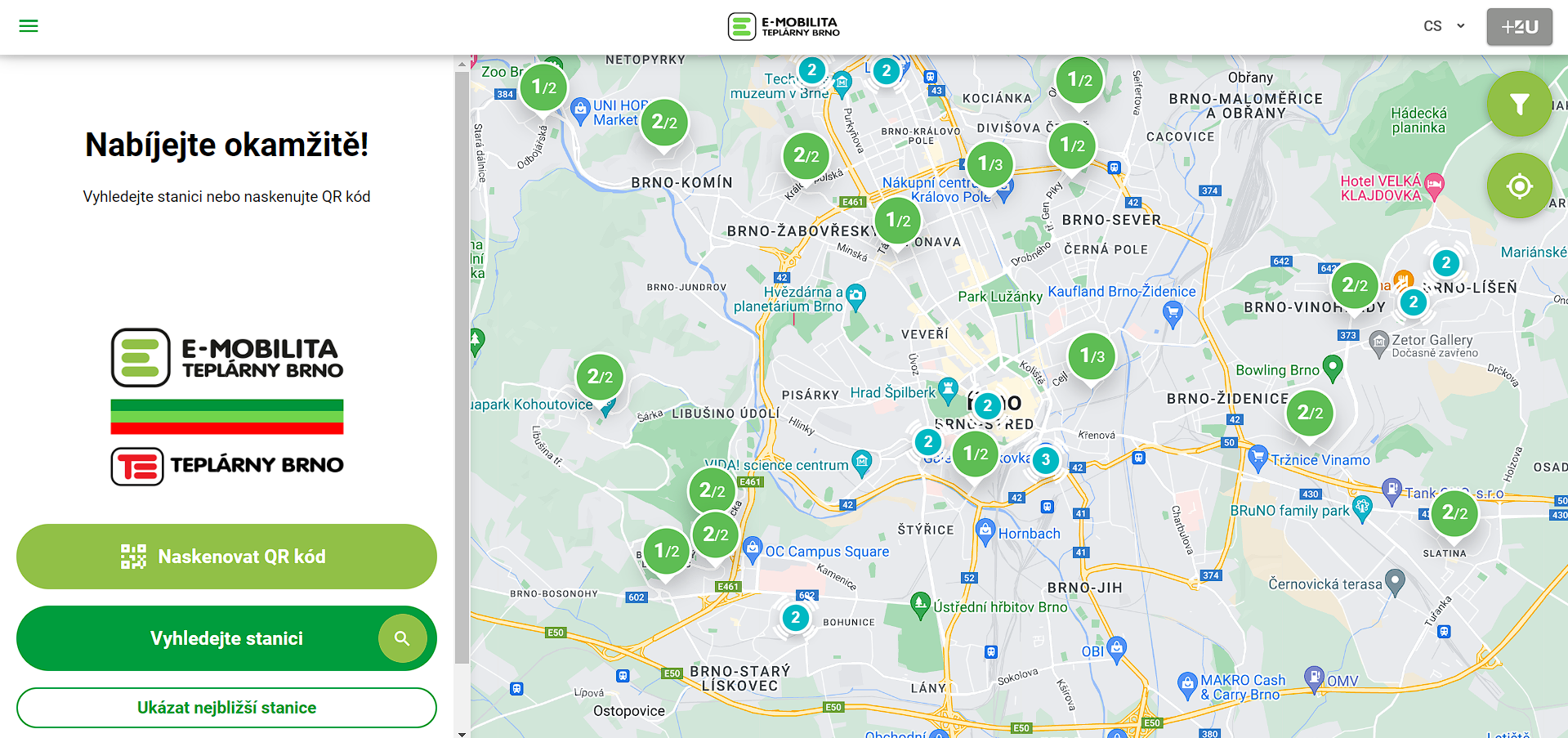1568x738 pixels.
Task: Open the 1/2 marker near Zoo Brno
Action: coord(543,87)
